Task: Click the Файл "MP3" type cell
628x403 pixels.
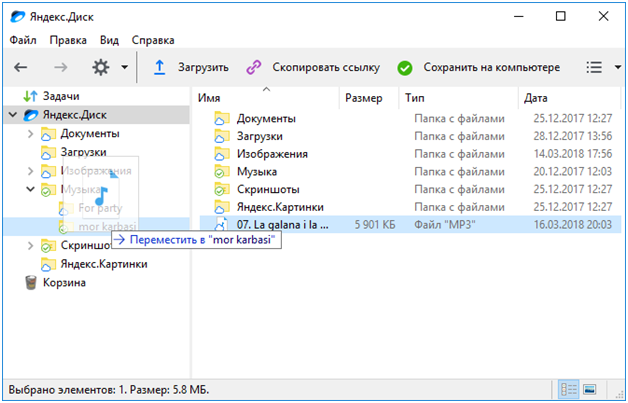Action: pos(445,225)
